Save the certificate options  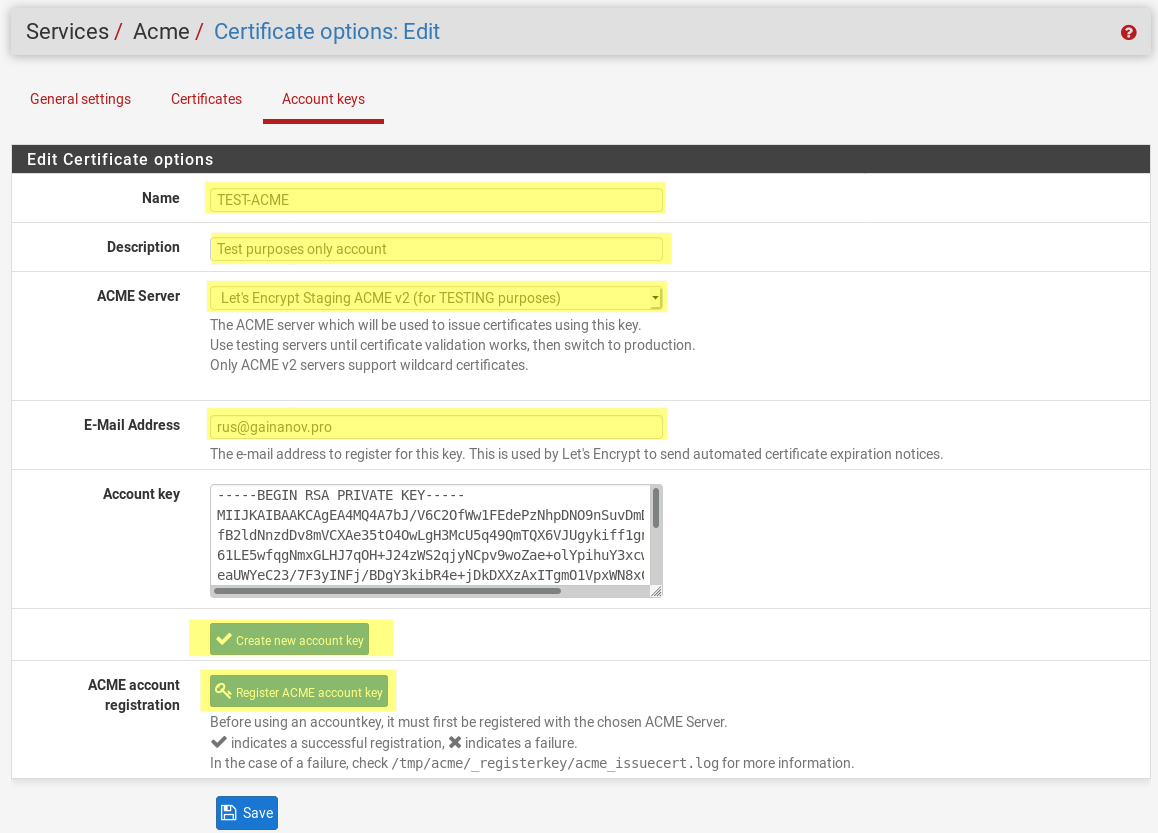[x=247, y=812]
